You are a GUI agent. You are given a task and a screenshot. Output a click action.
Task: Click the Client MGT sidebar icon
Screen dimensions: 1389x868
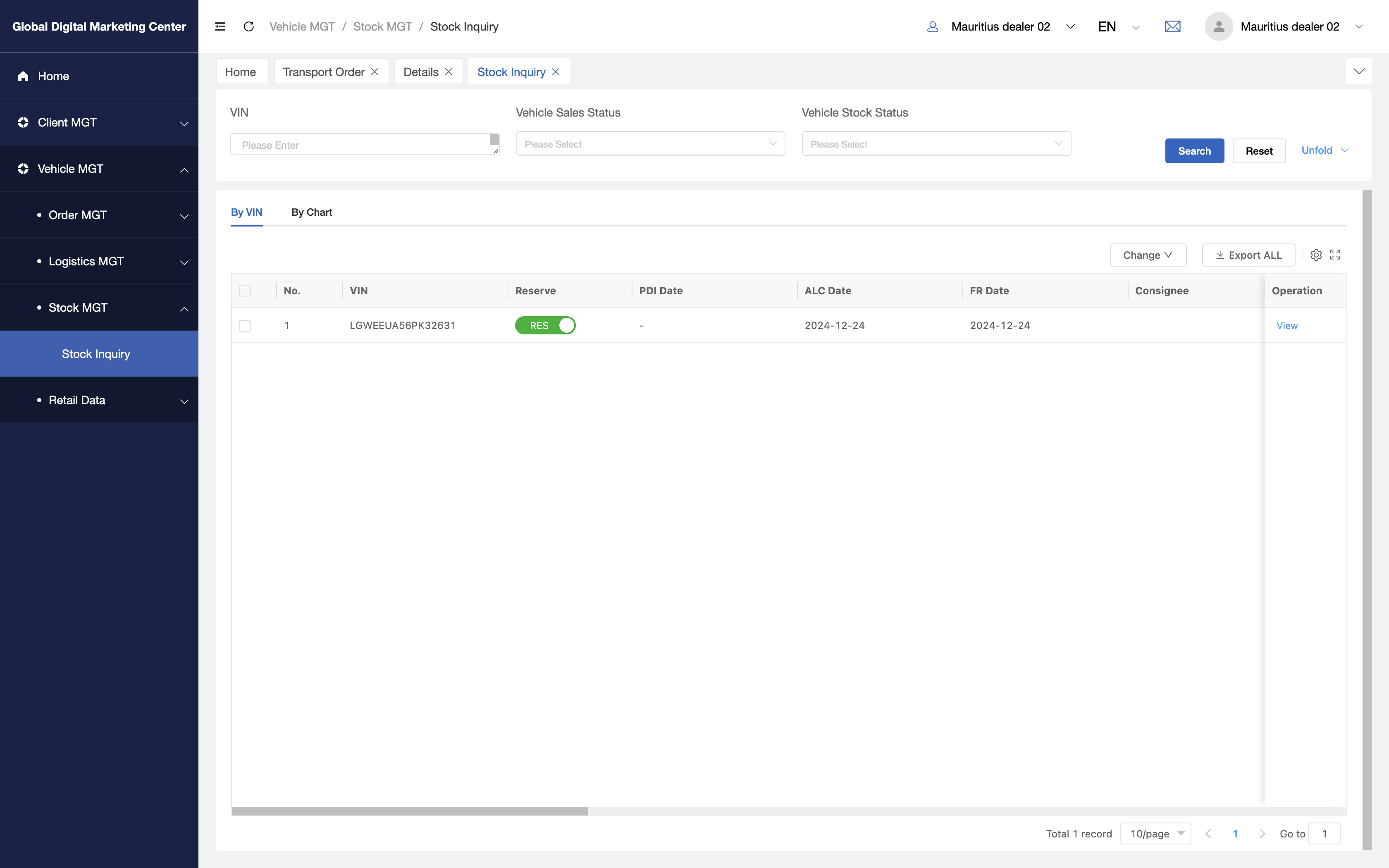(x=23, y=122)
